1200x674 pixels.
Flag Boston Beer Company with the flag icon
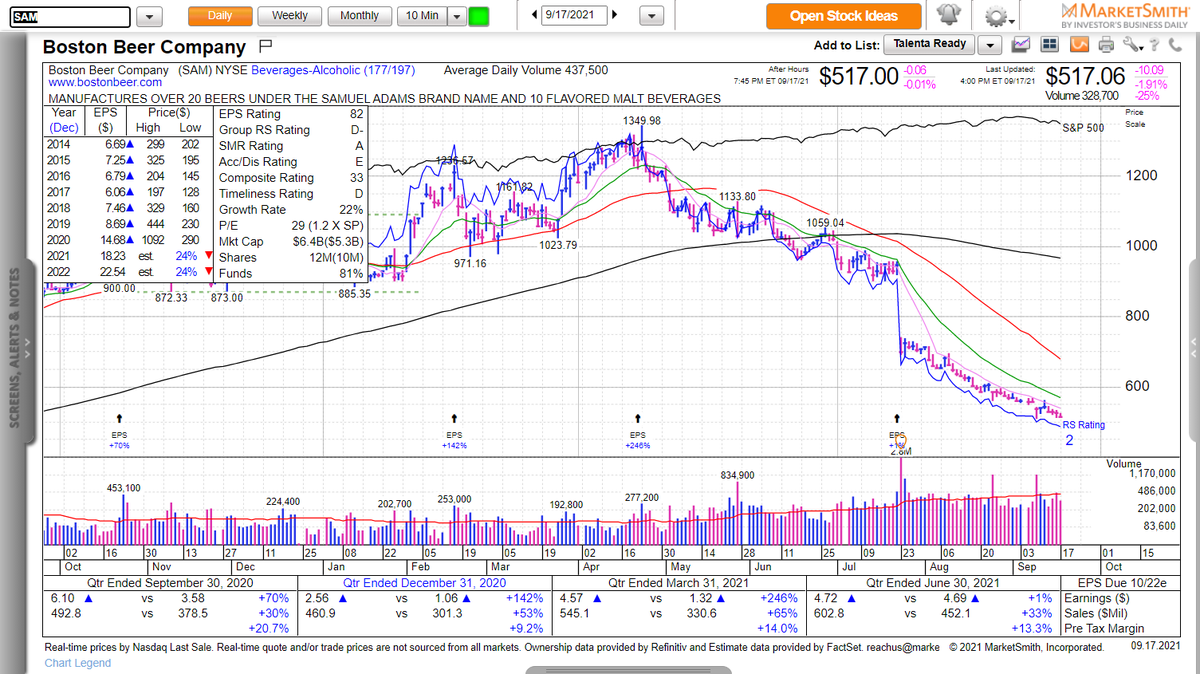(265, 46)
